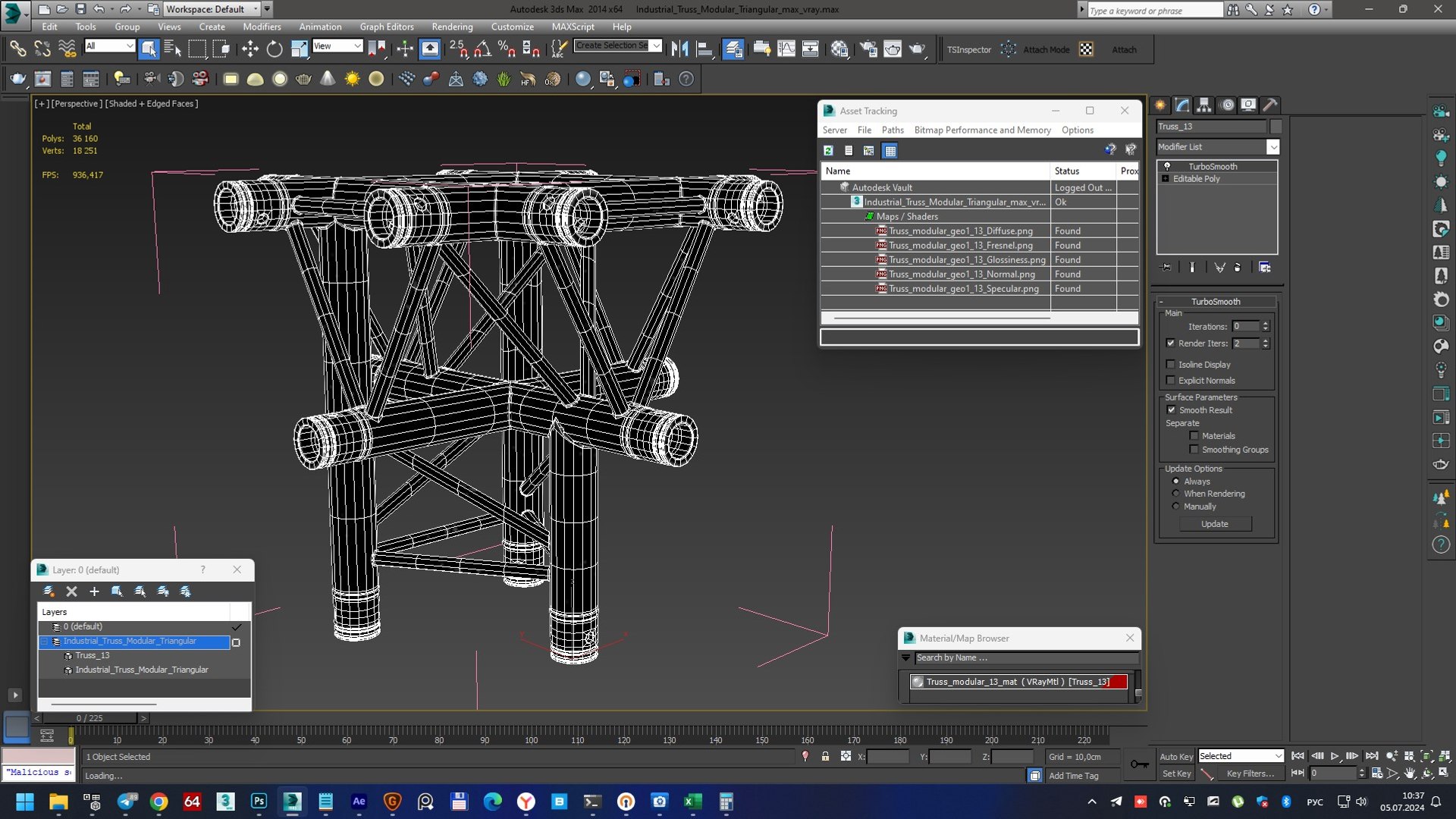The image size is (1456, 819).
Task: Open the Graph Editors menu
Action: point(387,27)
